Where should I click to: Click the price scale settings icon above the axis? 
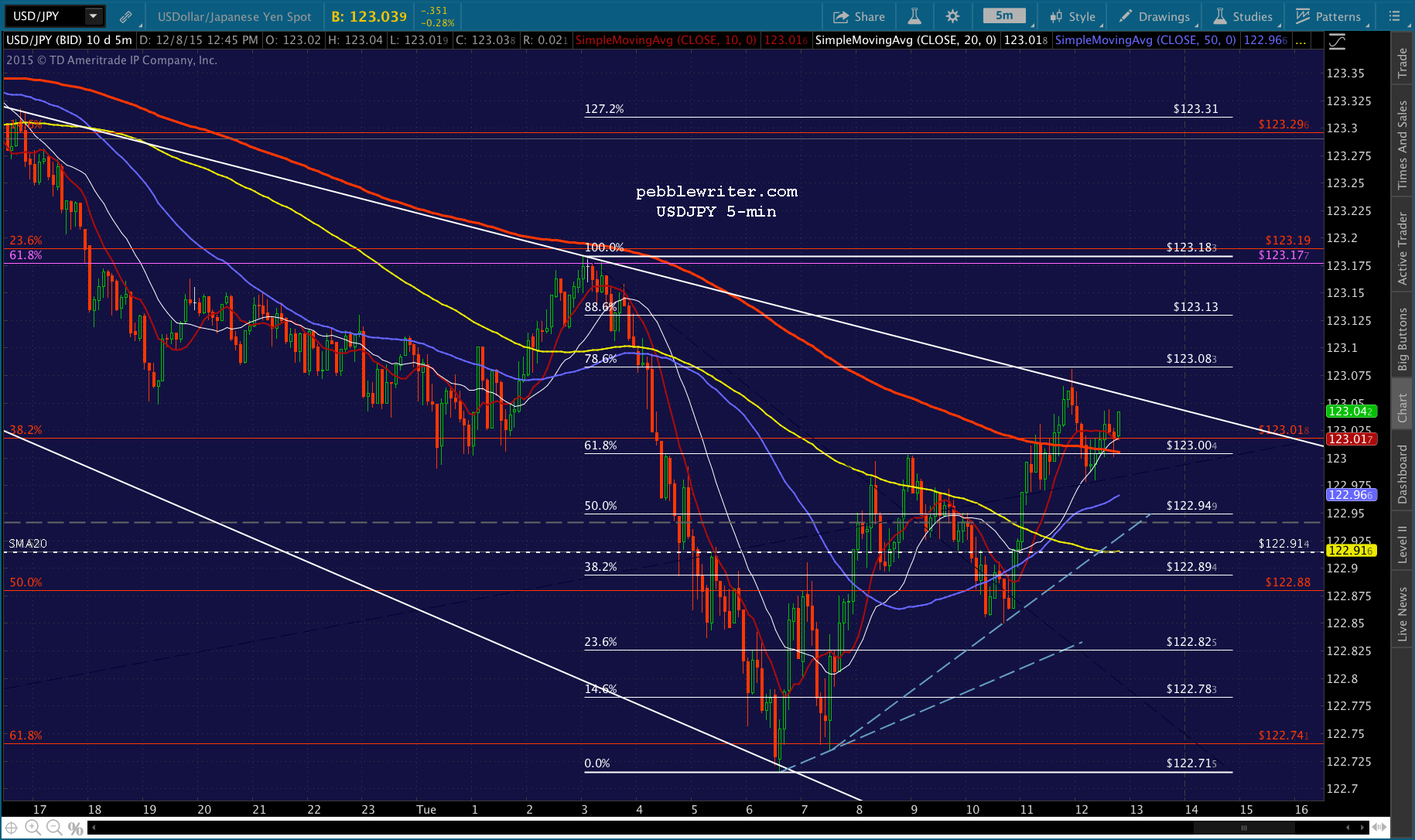pyautogui.click(x=1336, y=42)
